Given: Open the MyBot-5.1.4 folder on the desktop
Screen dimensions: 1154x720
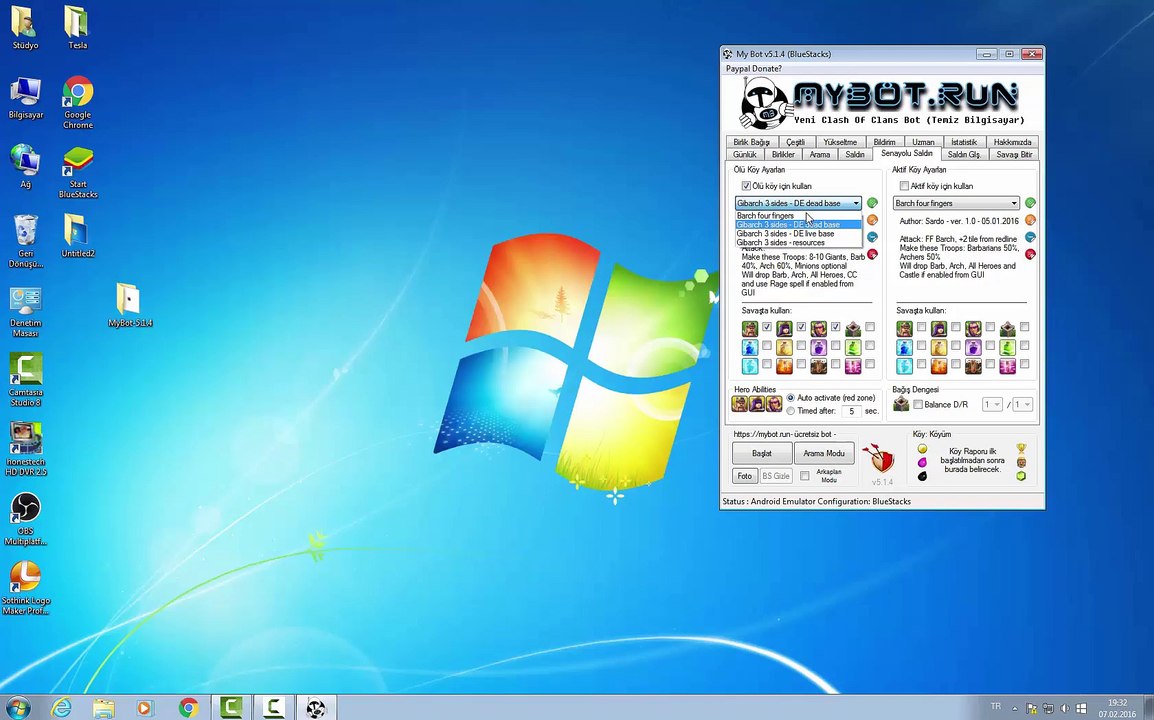Looking at the screenshot, I should 130,306.
